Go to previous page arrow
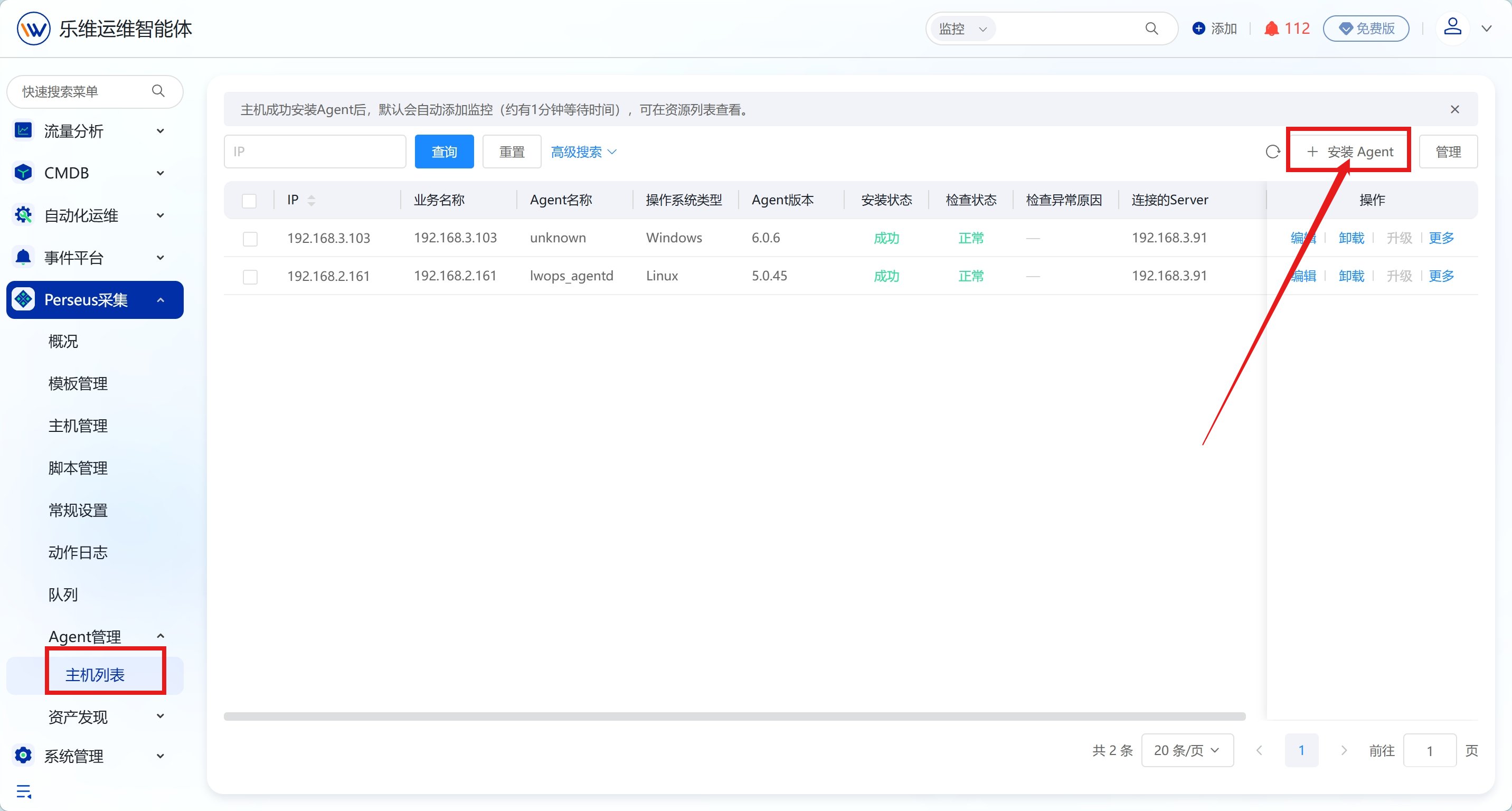Viewport: 1512px width, 811px height. (x=1259, y=750)
